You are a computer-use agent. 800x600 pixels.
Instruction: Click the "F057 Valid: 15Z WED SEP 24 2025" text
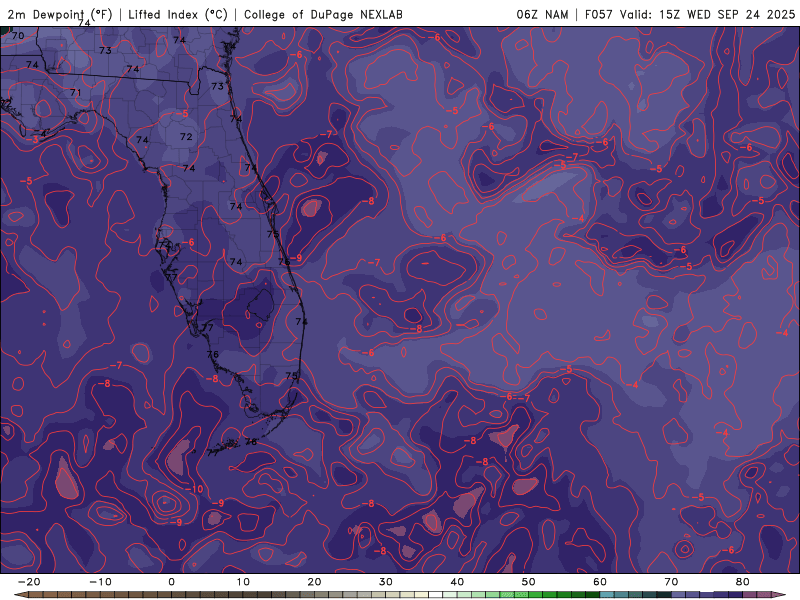[690, 14]
